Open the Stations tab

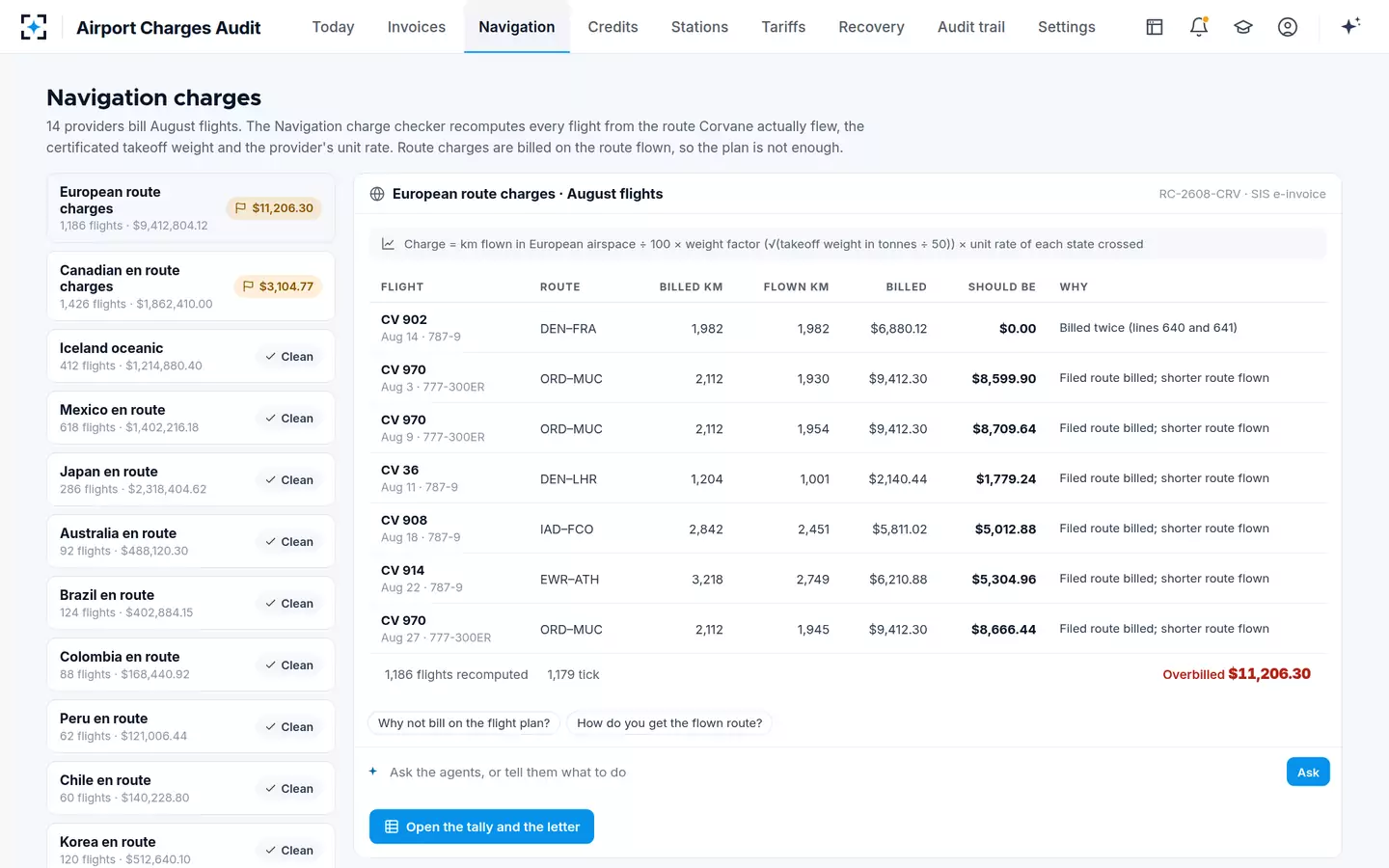coord(699,27)
